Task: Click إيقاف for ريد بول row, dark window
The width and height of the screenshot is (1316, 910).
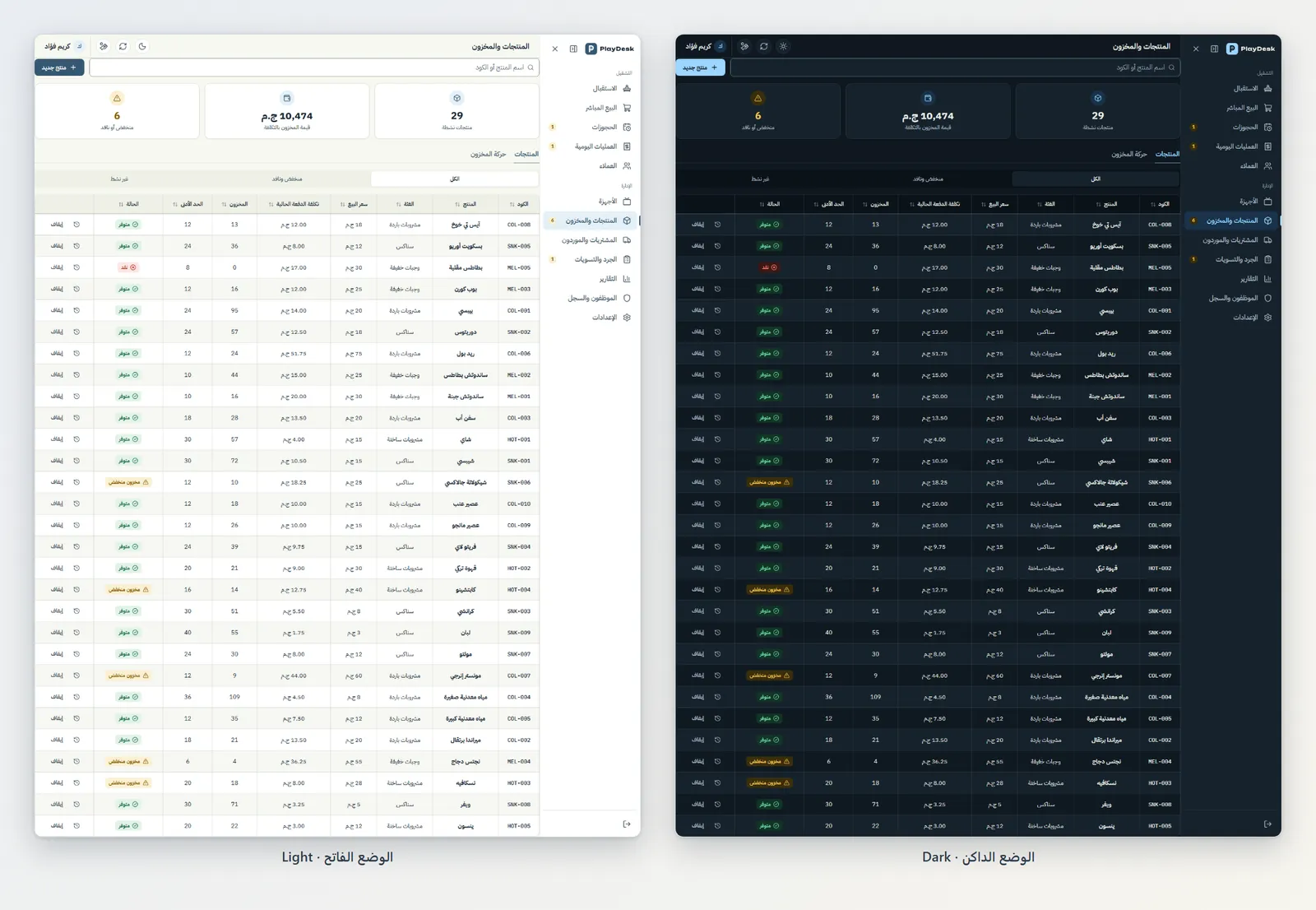Action: click(697, 354)
